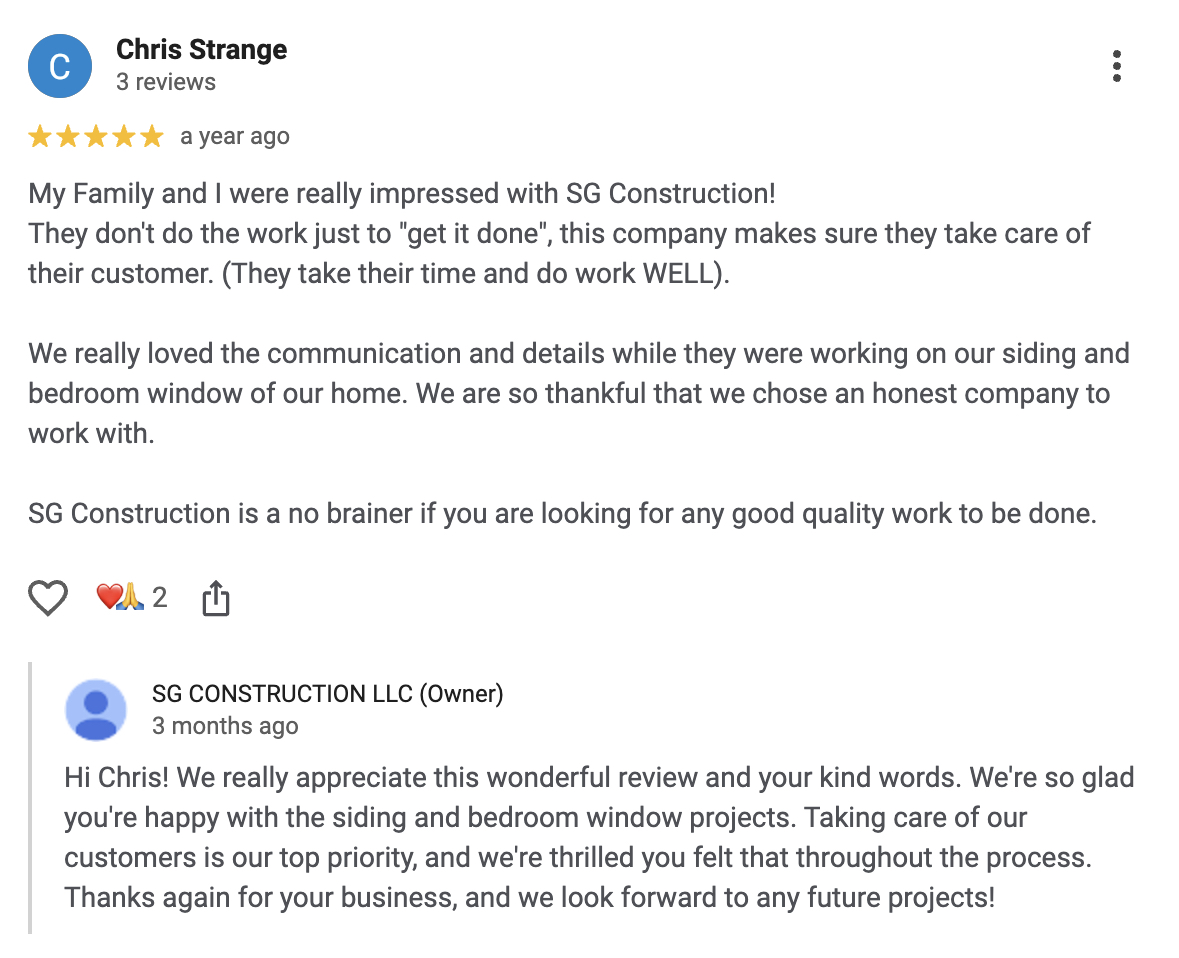Click the first star of the rating

tap(40, 137)
